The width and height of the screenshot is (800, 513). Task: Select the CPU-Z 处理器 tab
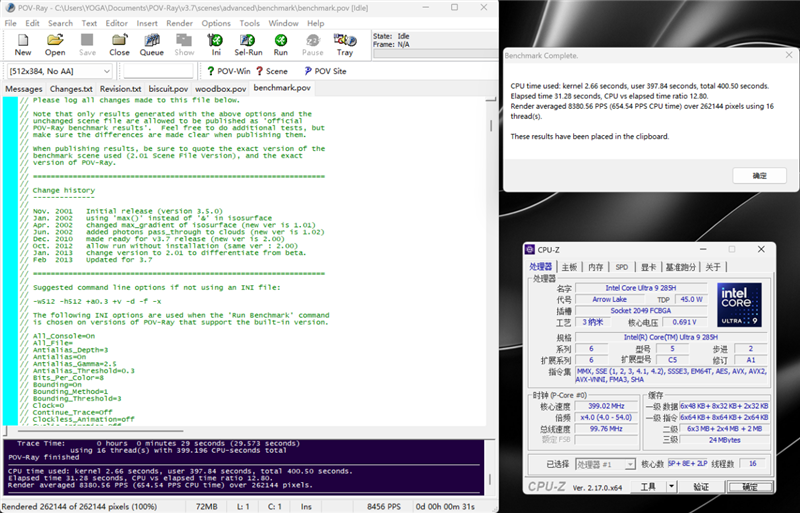540,266
